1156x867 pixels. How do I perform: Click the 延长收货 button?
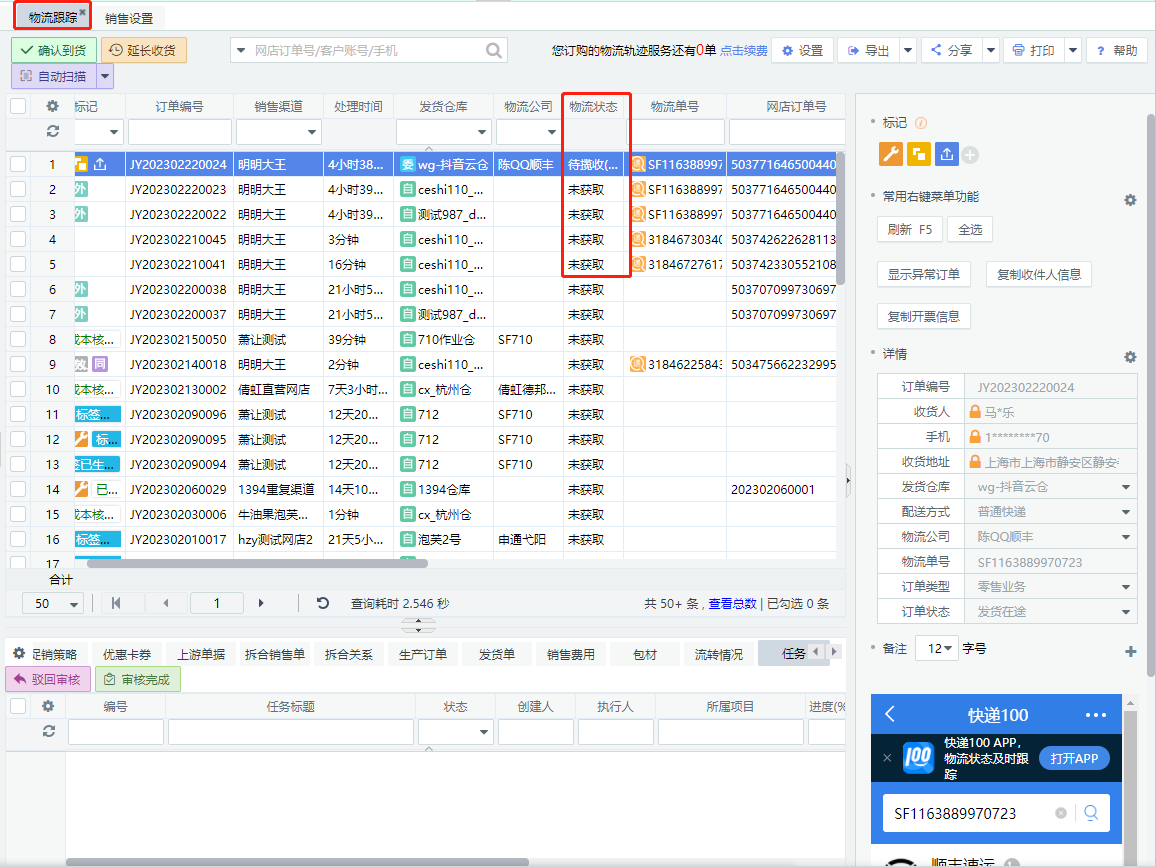click(x=144, y=50)
